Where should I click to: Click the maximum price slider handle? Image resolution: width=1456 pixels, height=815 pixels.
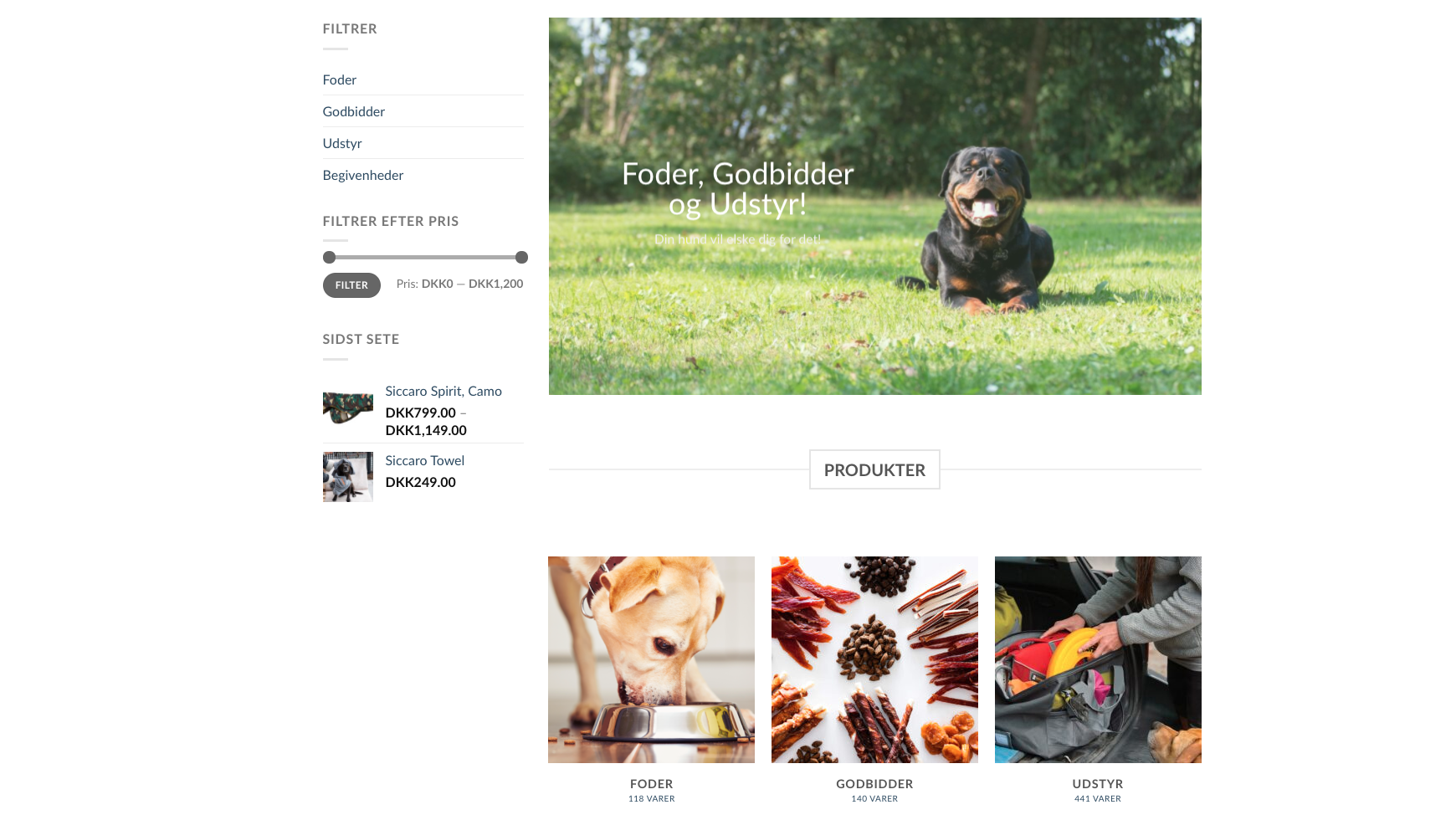pos(521,258)
